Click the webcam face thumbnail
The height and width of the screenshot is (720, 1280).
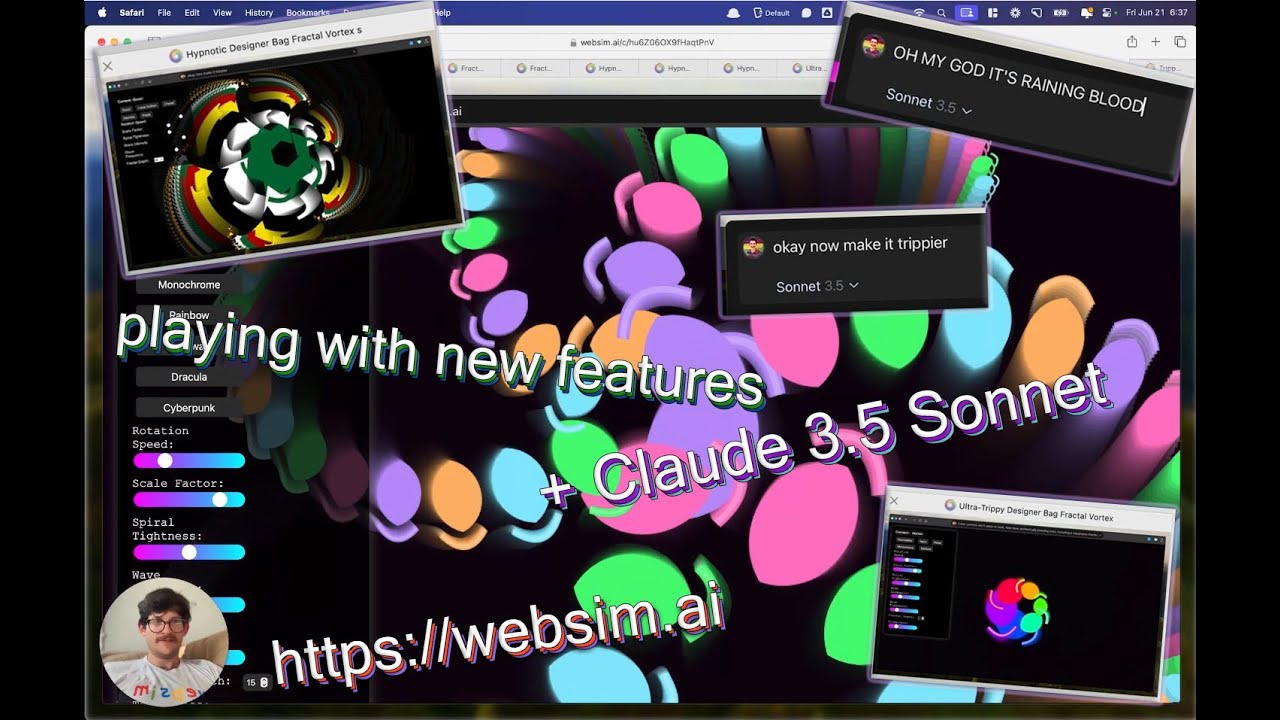pos(164,642)
